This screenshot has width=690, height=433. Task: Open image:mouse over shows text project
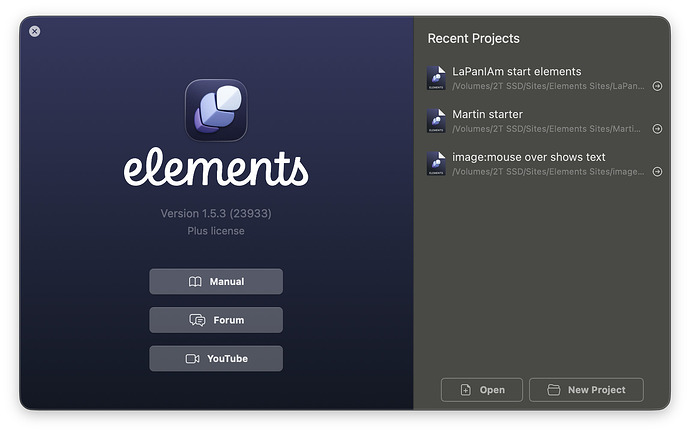coord(529,157)
